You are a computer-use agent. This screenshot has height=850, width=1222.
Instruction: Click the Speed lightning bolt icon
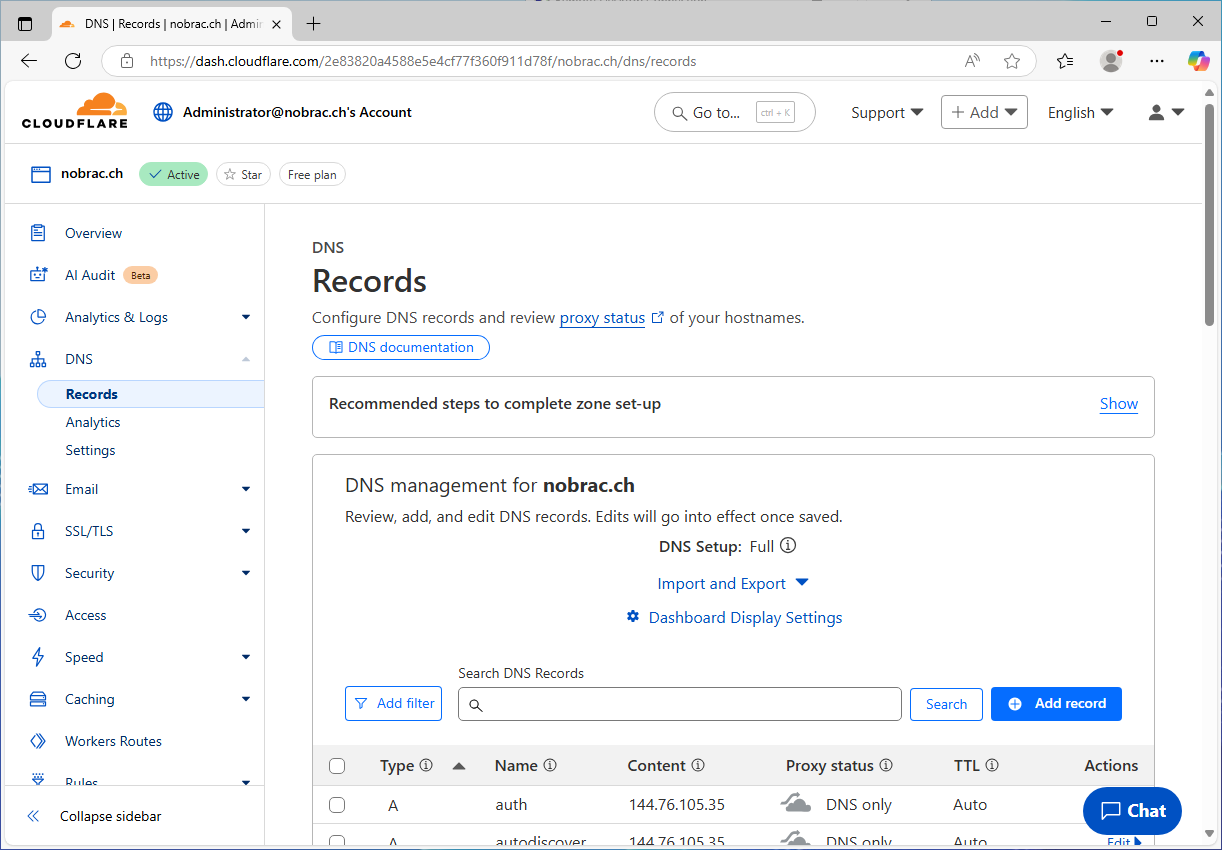(x=38, y=657)
